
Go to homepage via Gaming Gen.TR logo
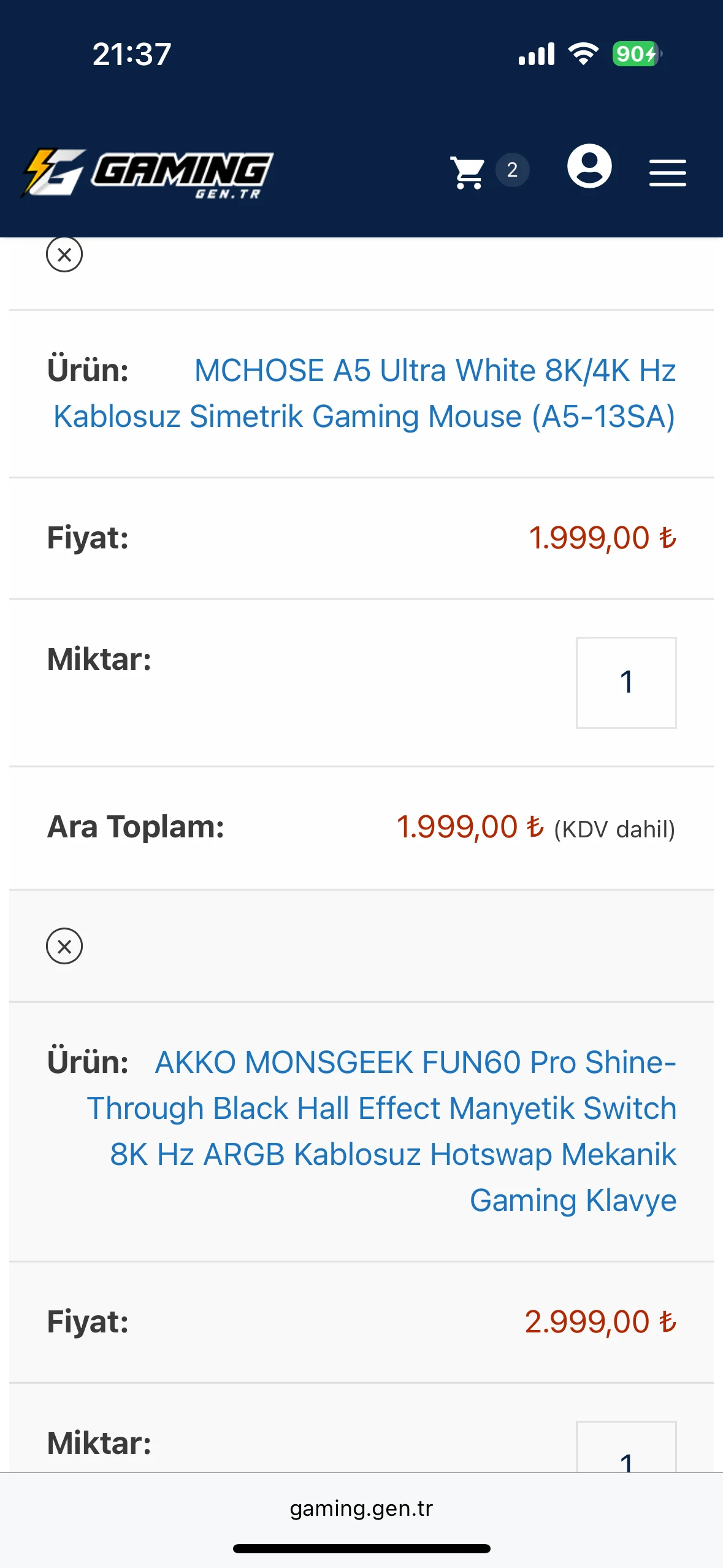147,174
